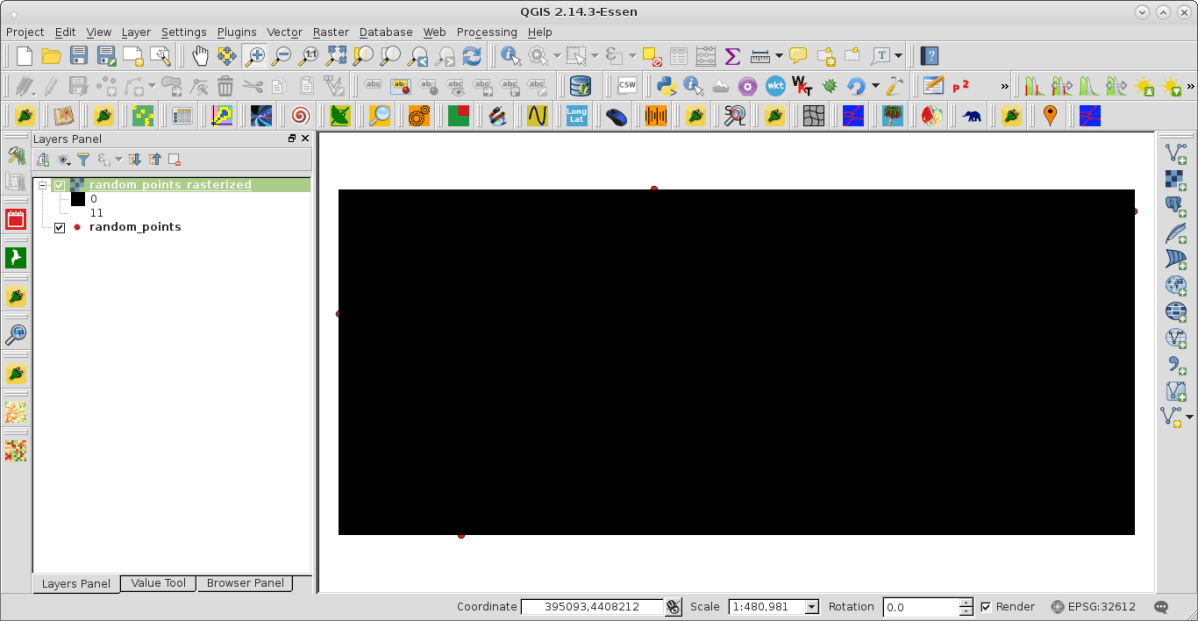This screenshot has height=621, width=1198.
Task: Toggle visibility of random_points_rasterized layer
Action: click(x=60, y=185)
